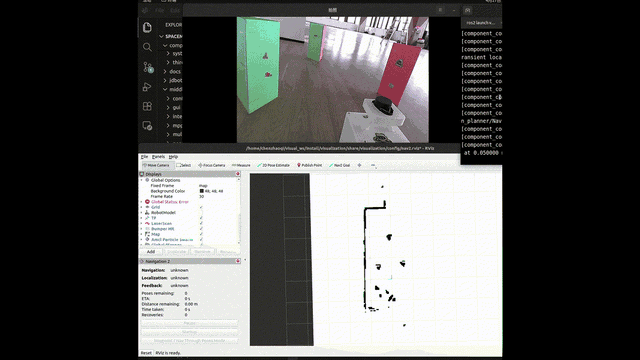The height and width of the screenshot is (360, 640).
Task: Toggle the LaserScan display checkbox
Action: (201, 223)
